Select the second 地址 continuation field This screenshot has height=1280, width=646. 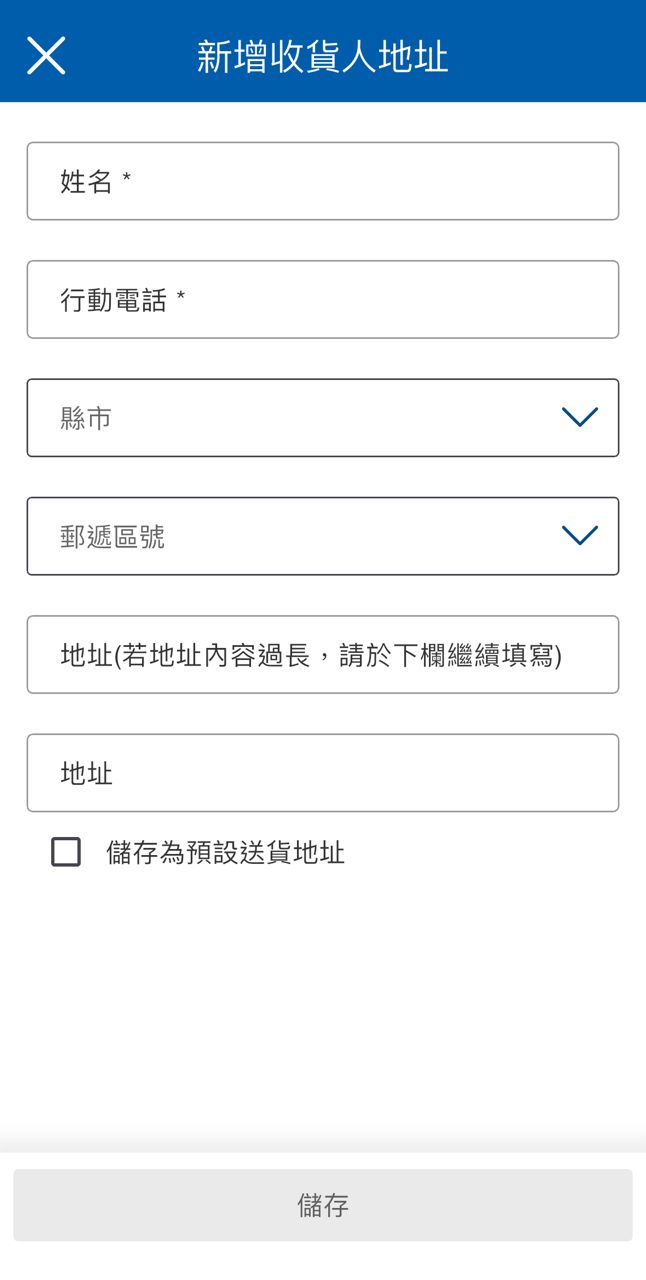tap(322, 773)
